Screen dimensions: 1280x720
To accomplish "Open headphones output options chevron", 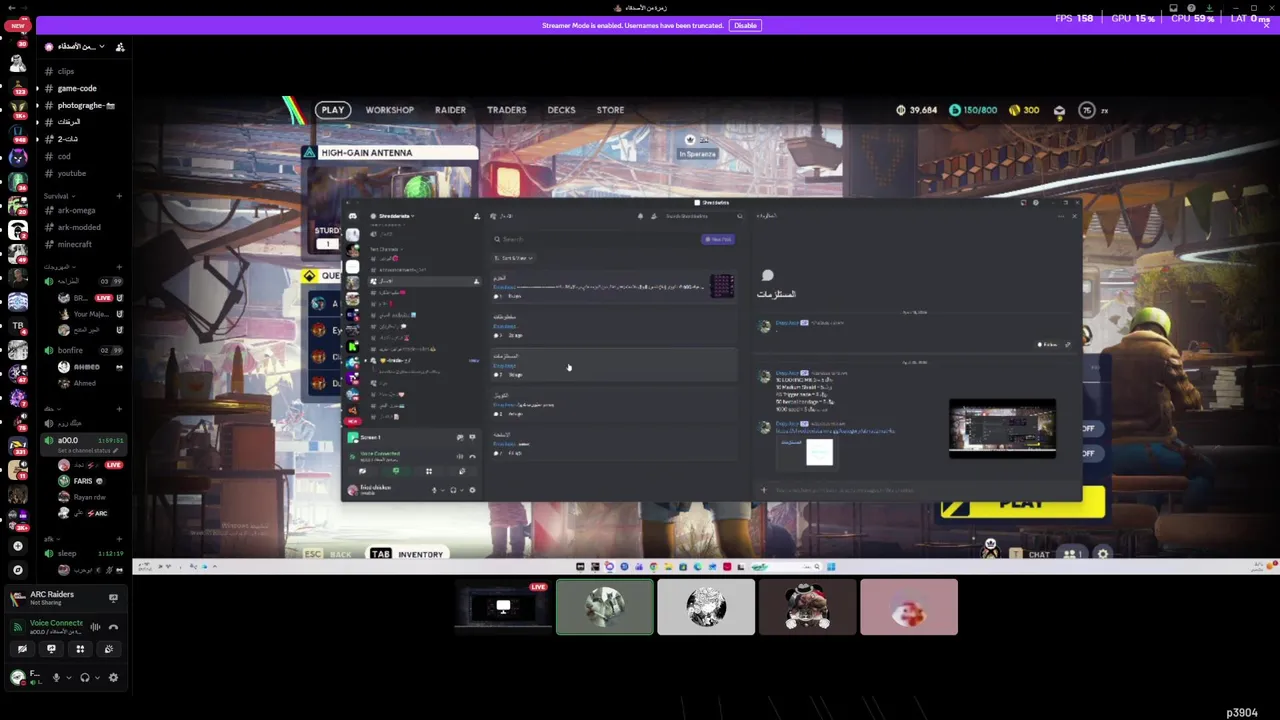I will (97, 677).
